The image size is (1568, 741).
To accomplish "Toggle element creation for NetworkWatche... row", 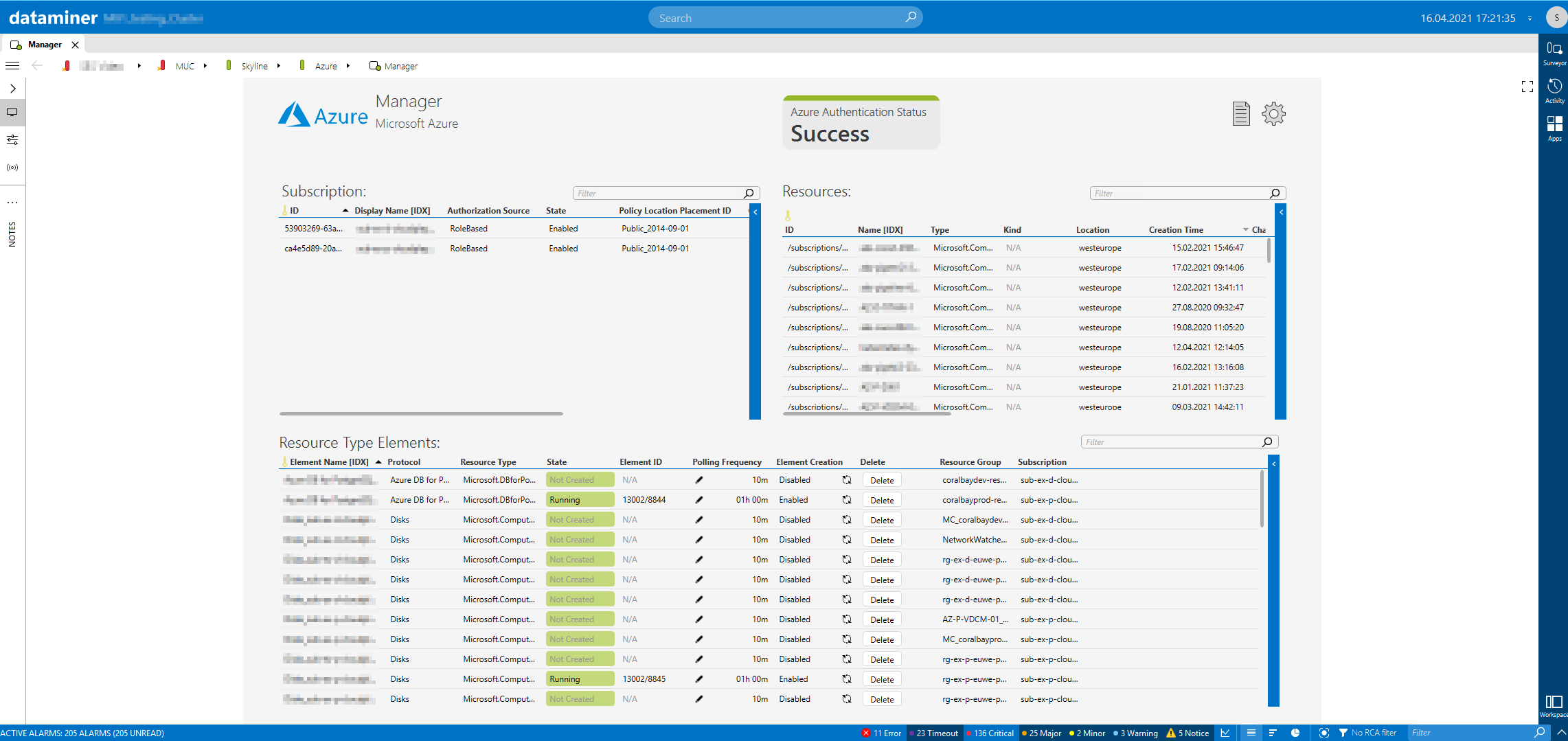I will [x=847, y=540].
